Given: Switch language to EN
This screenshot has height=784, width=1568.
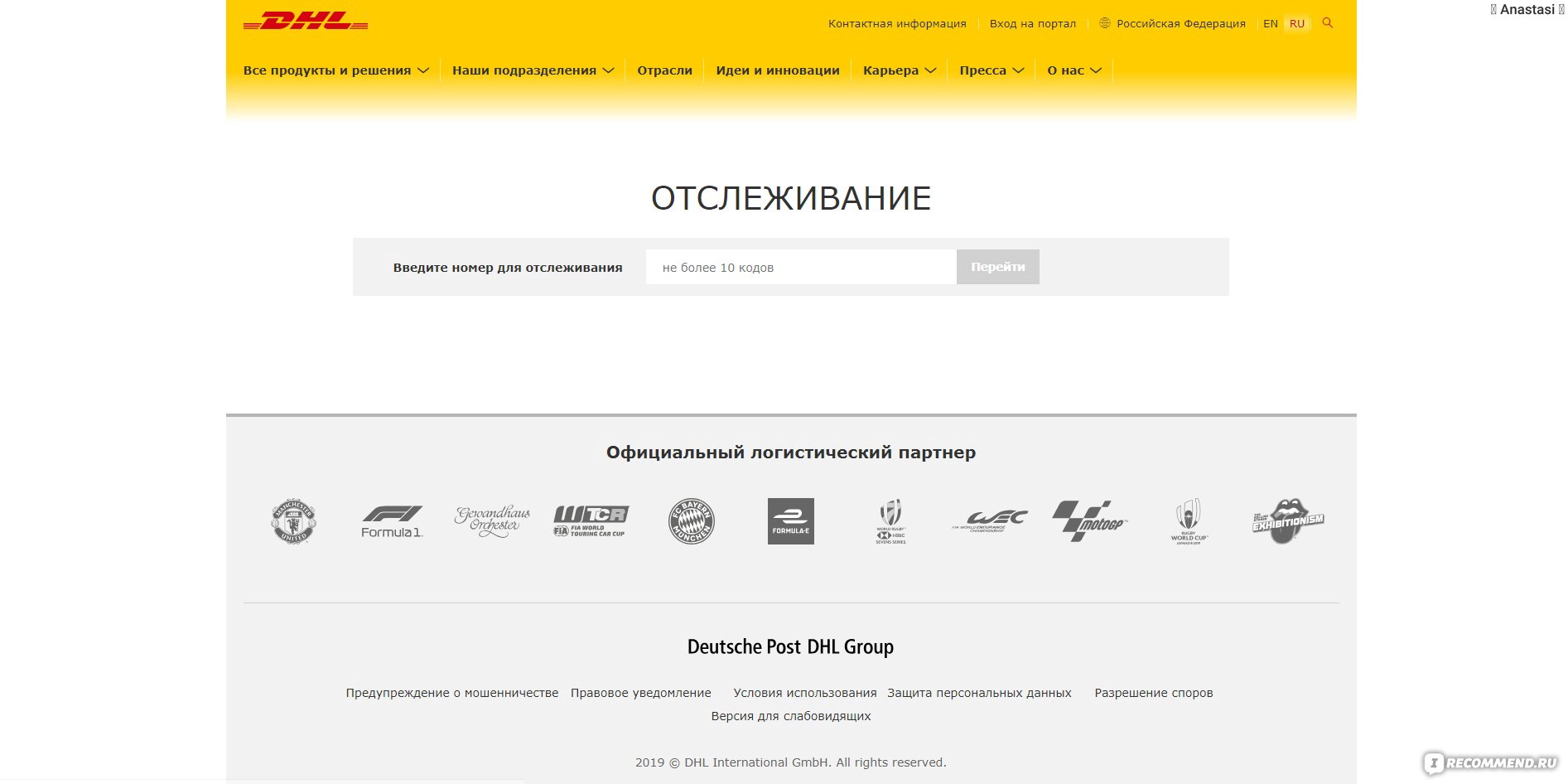Looking at the screenshot, I should coord(1271,23).
